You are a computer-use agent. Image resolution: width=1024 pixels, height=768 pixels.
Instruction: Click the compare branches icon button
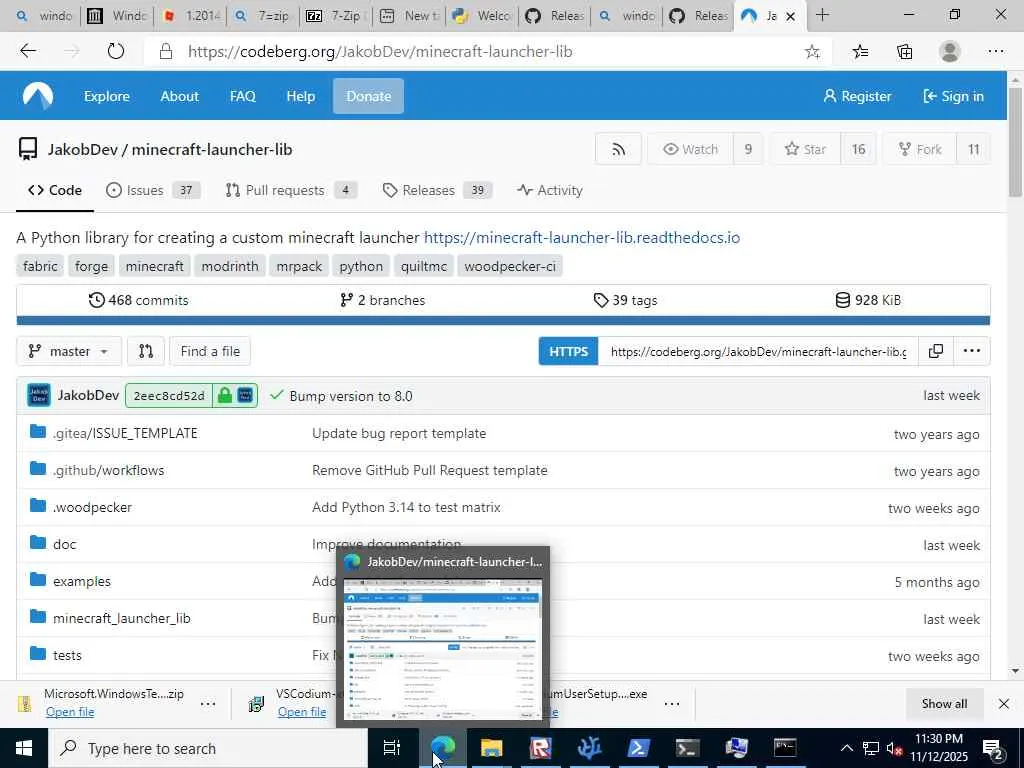[146, 351]
